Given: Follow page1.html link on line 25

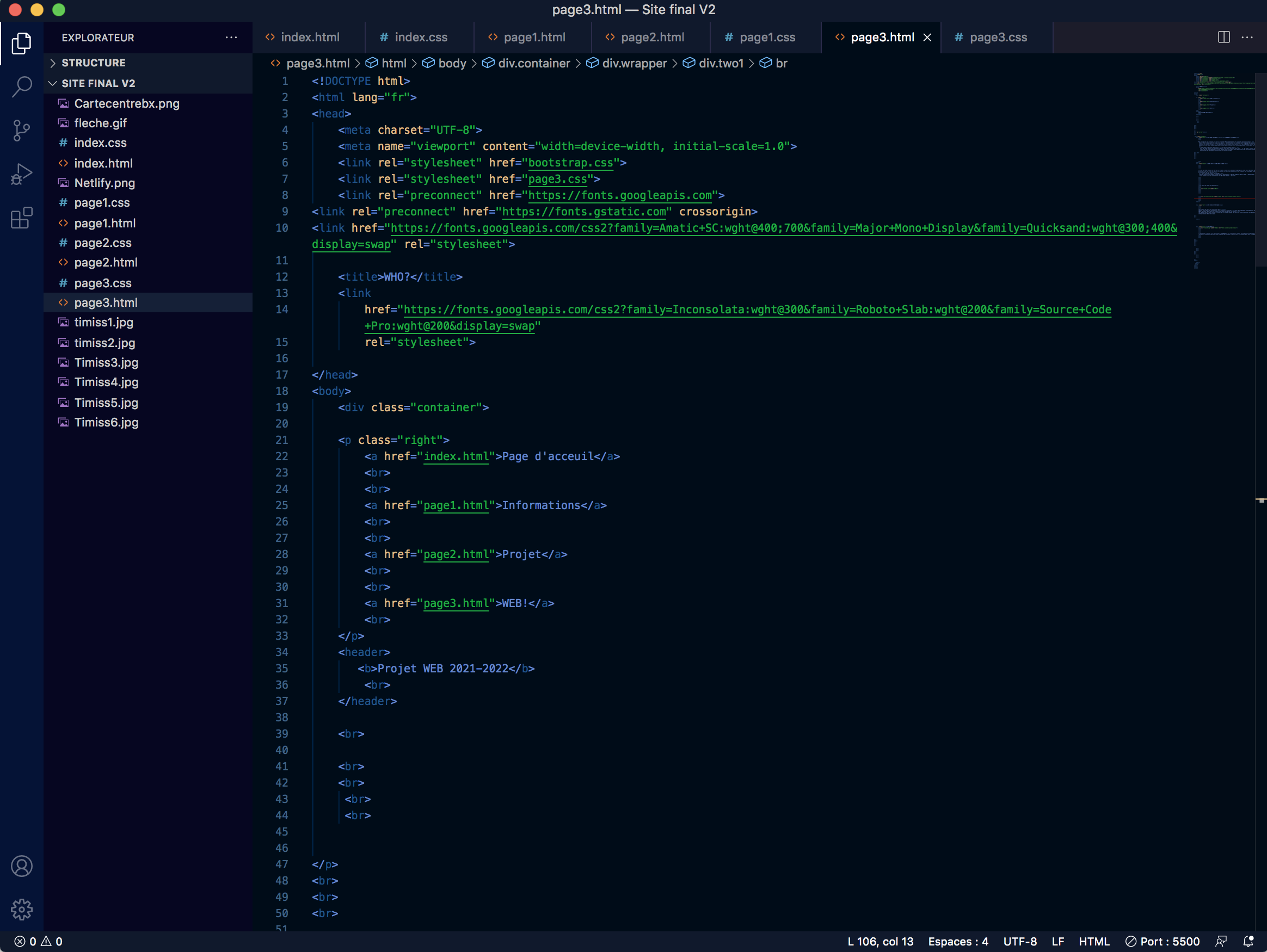Looking at the screenshot, I should (x=456, y=505).
